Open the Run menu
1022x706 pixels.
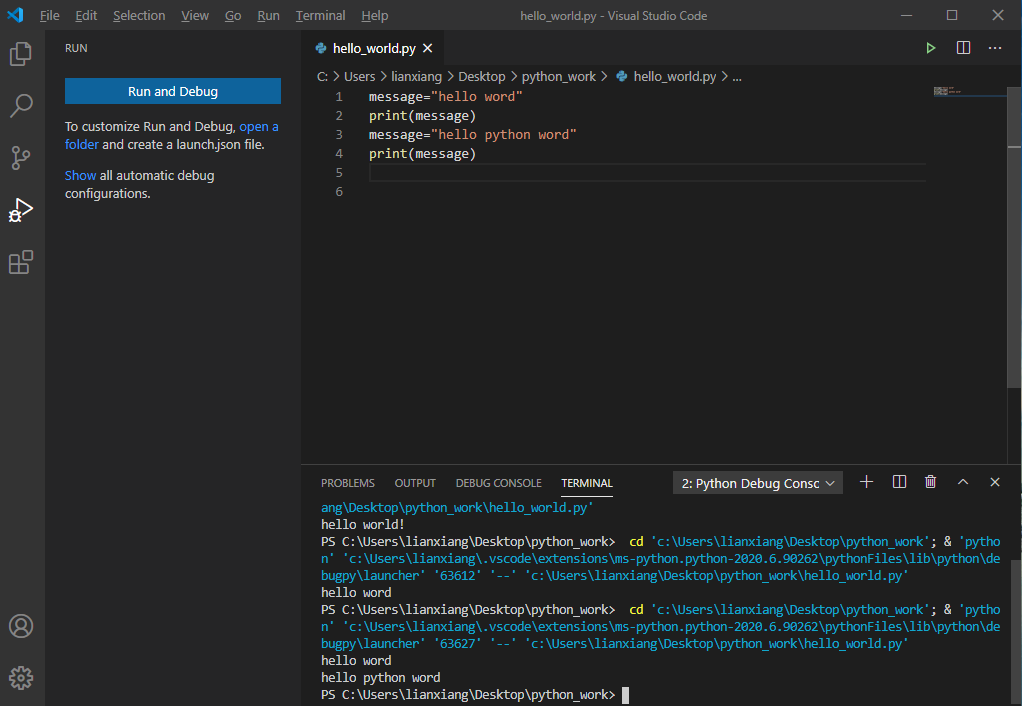(268, 16)
